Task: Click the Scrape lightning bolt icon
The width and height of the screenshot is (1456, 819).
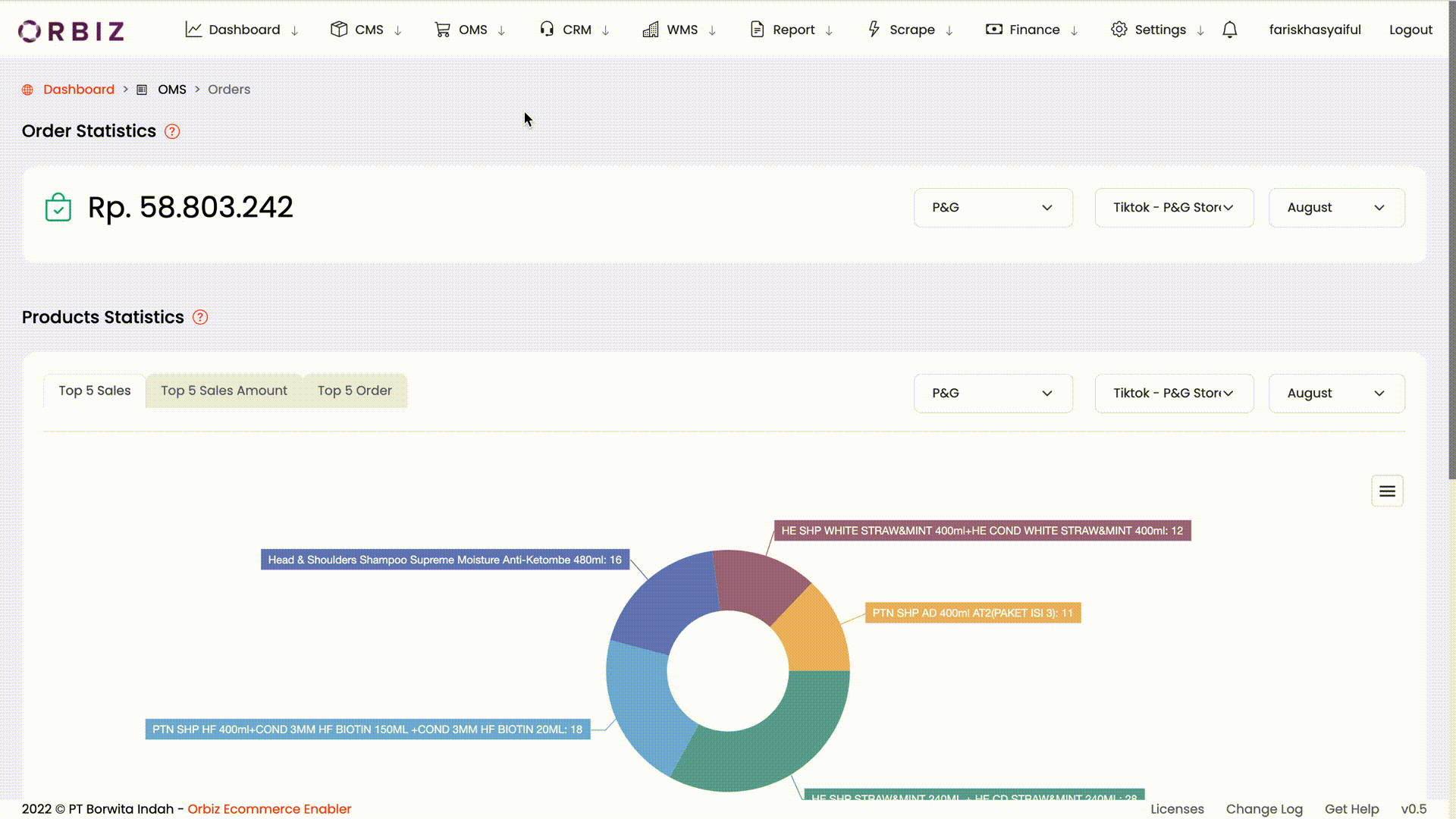Action: (874, 30)
